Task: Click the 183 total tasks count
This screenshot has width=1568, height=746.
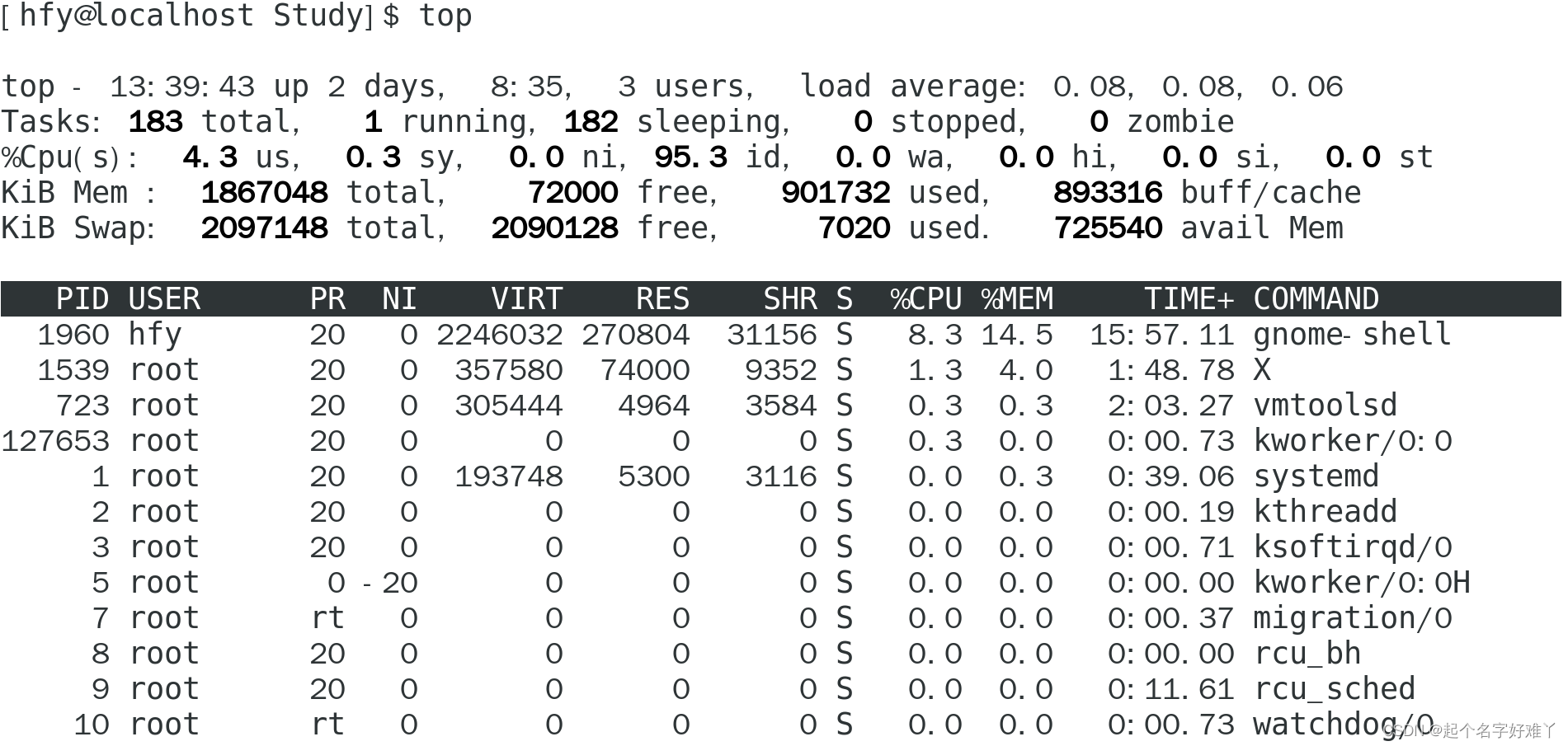Action: pos(155,122)
